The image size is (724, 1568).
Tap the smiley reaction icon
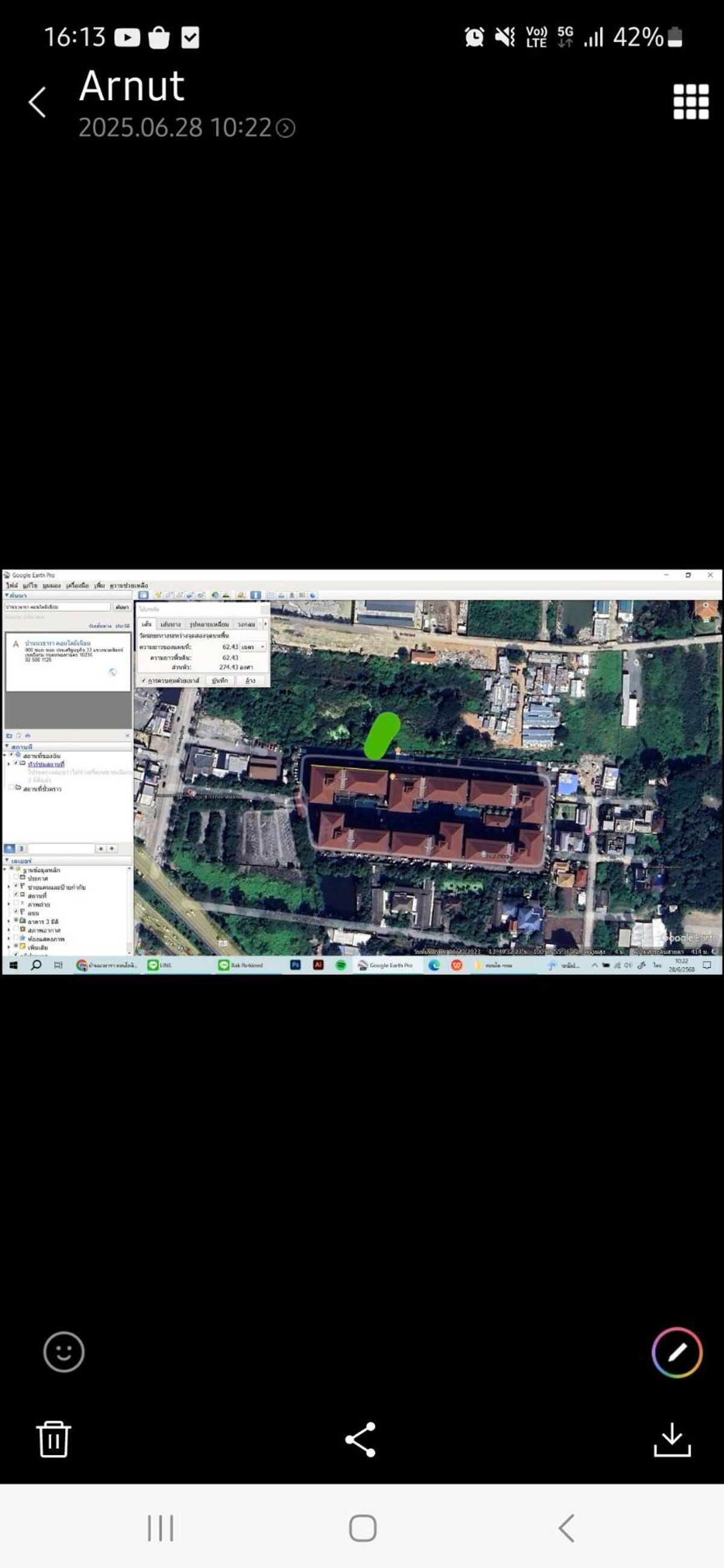pyautogui.click(x=64, y=1352)
